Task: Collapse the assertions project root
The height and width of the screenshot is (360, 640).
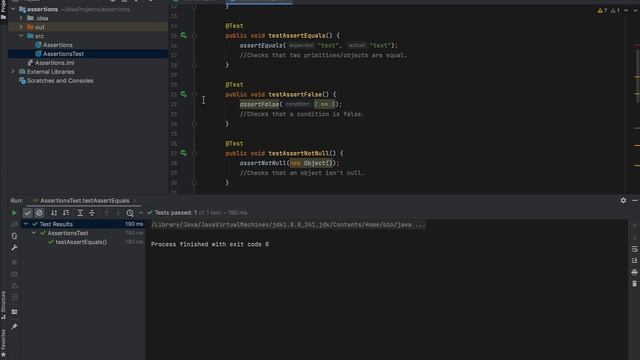Action: point(13,9)
